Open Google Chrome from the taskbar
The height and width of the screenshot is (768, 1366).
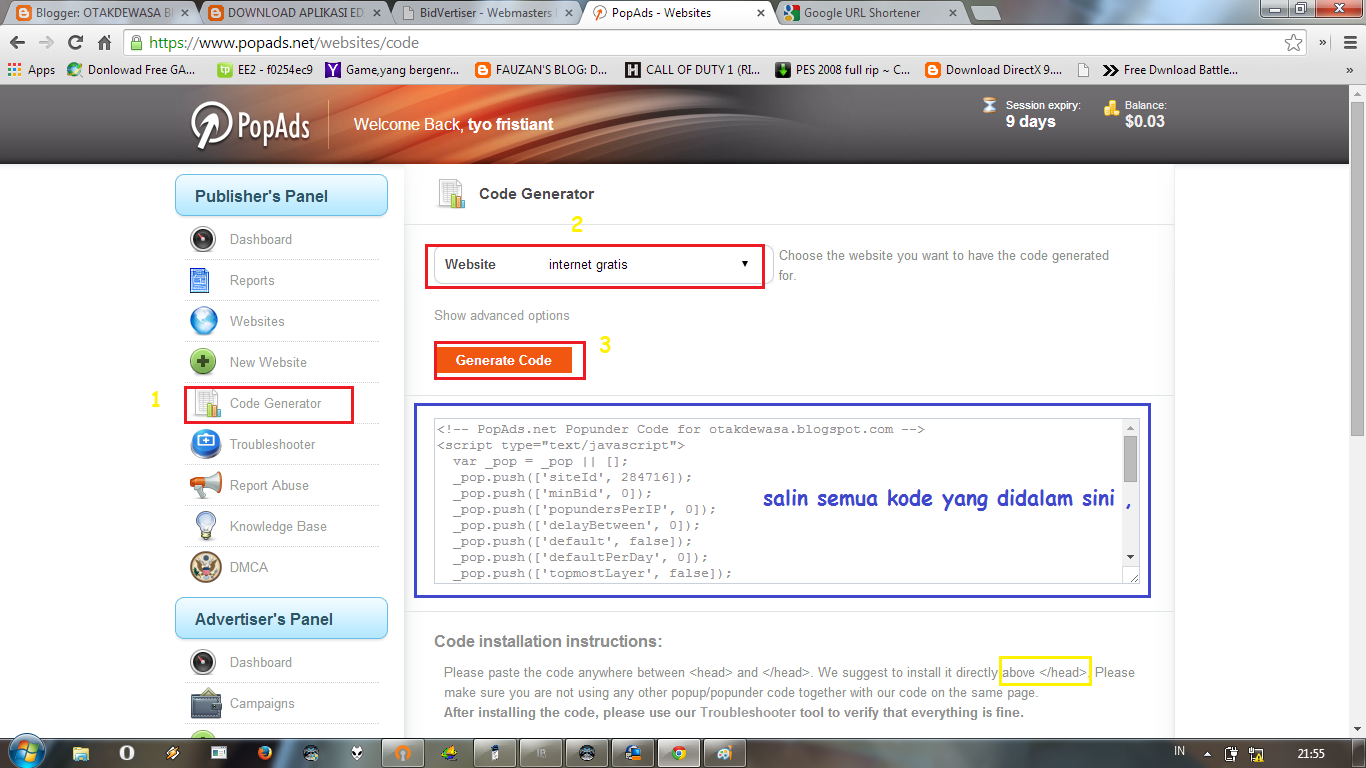[x=679, y=753]
